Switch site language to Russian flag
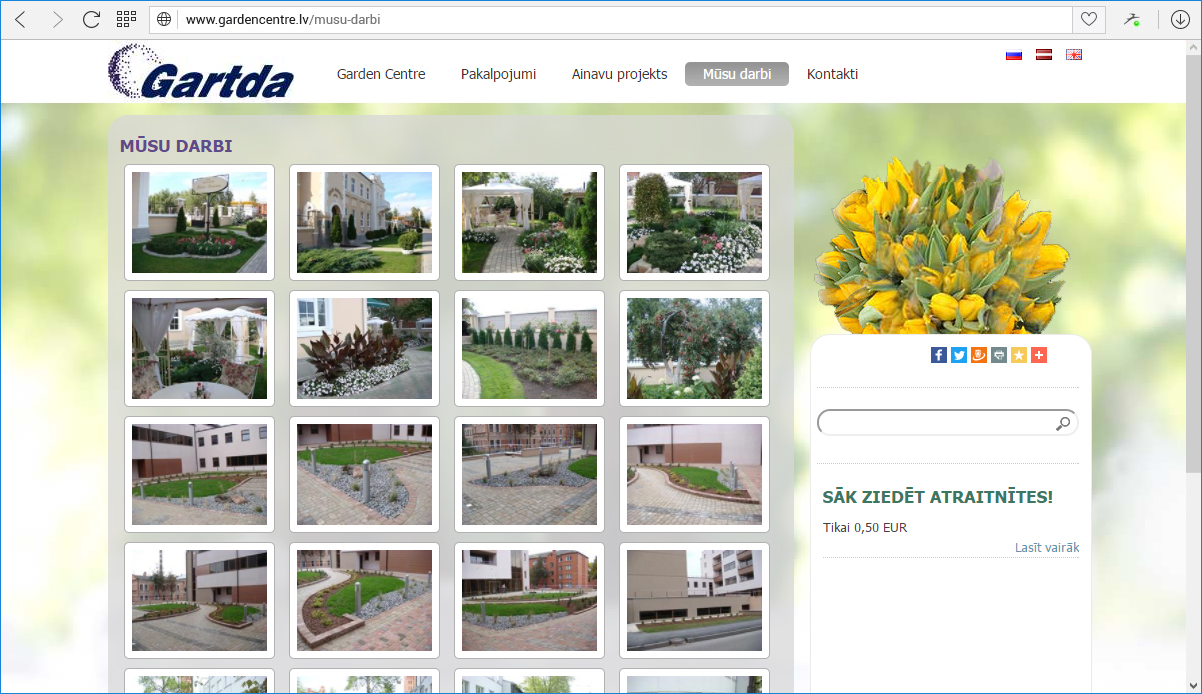The image size is (1202, 694). pos(1014,55)
